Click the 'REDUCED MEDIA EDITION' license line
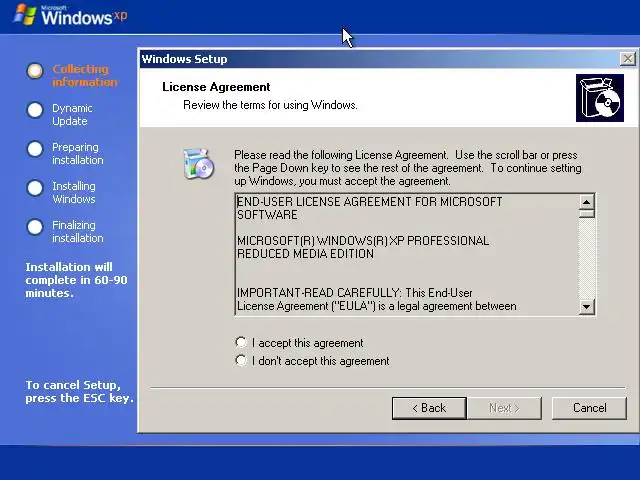Screen dimensions: 640x480 point(305,254)
